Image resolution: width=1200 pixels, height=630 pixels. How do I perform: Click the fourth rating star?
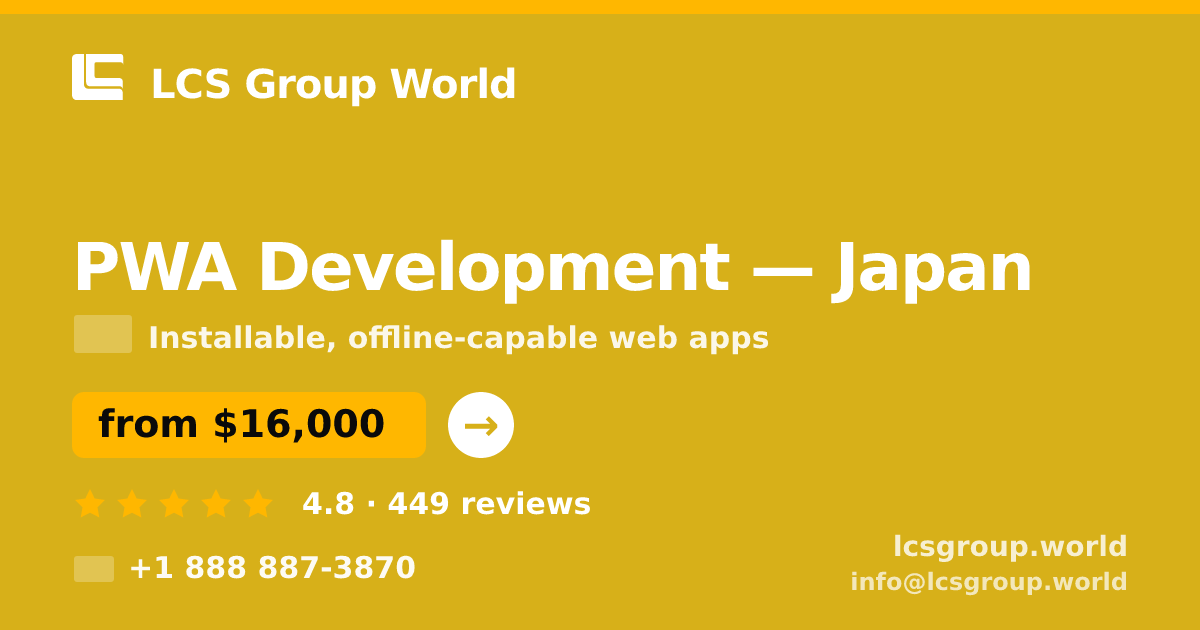point(216,504)
